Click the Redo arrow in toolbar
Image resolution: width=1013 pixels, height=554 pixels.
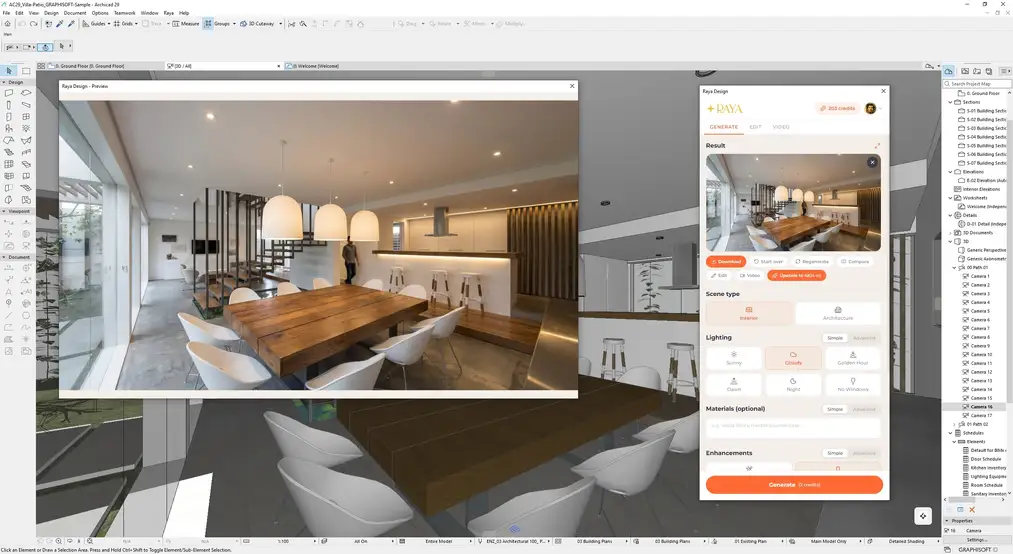33,23
